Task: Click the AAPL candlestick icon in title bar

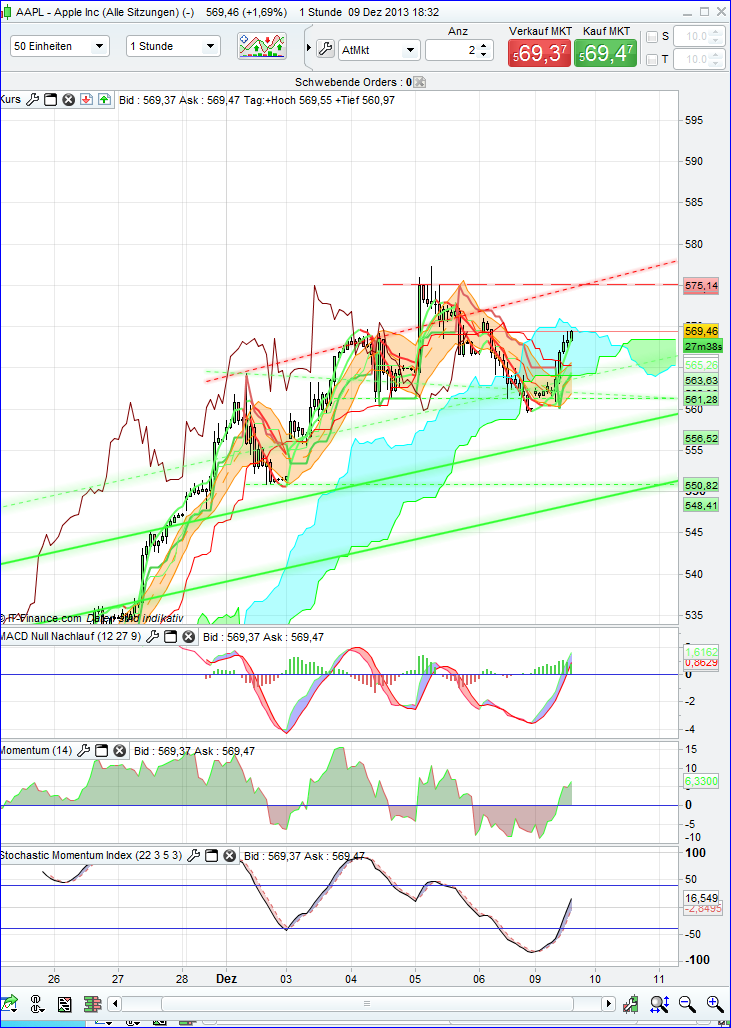Action: click(x=7, y=12)
